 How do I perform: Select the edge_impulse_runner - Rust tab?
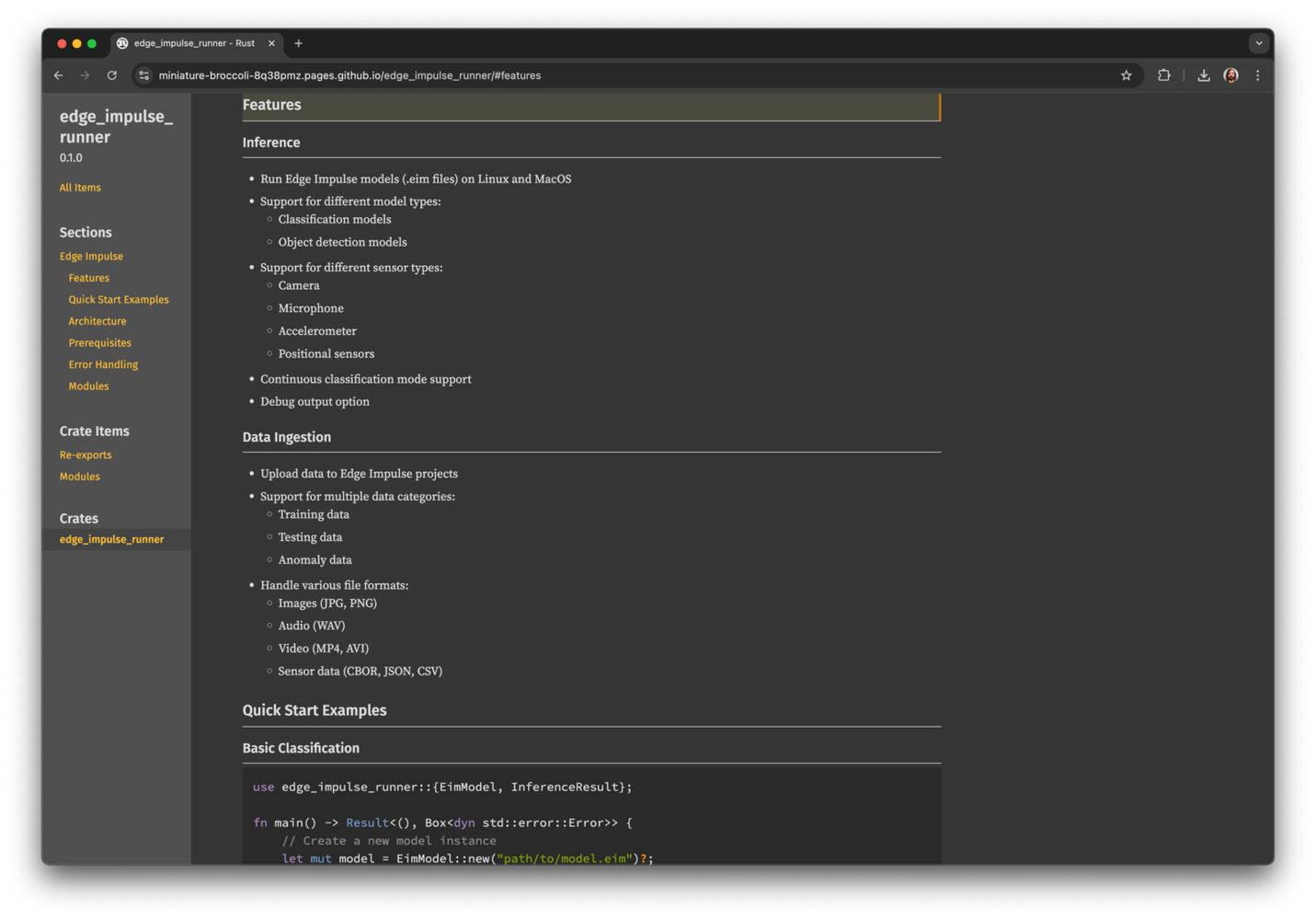[x=196, y=43]
